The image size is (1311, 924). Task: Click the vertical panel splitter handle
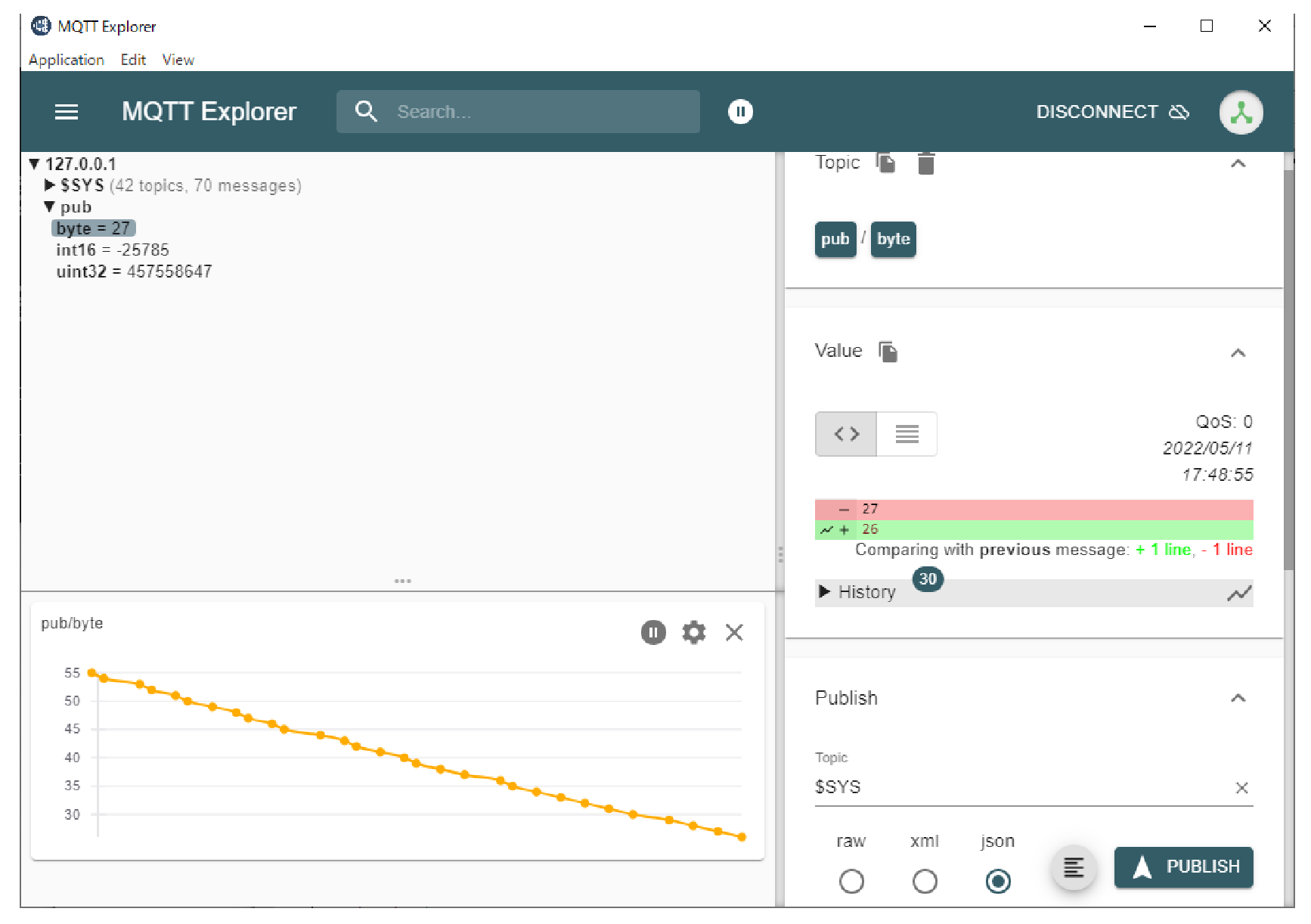click(x=780, y=554)
